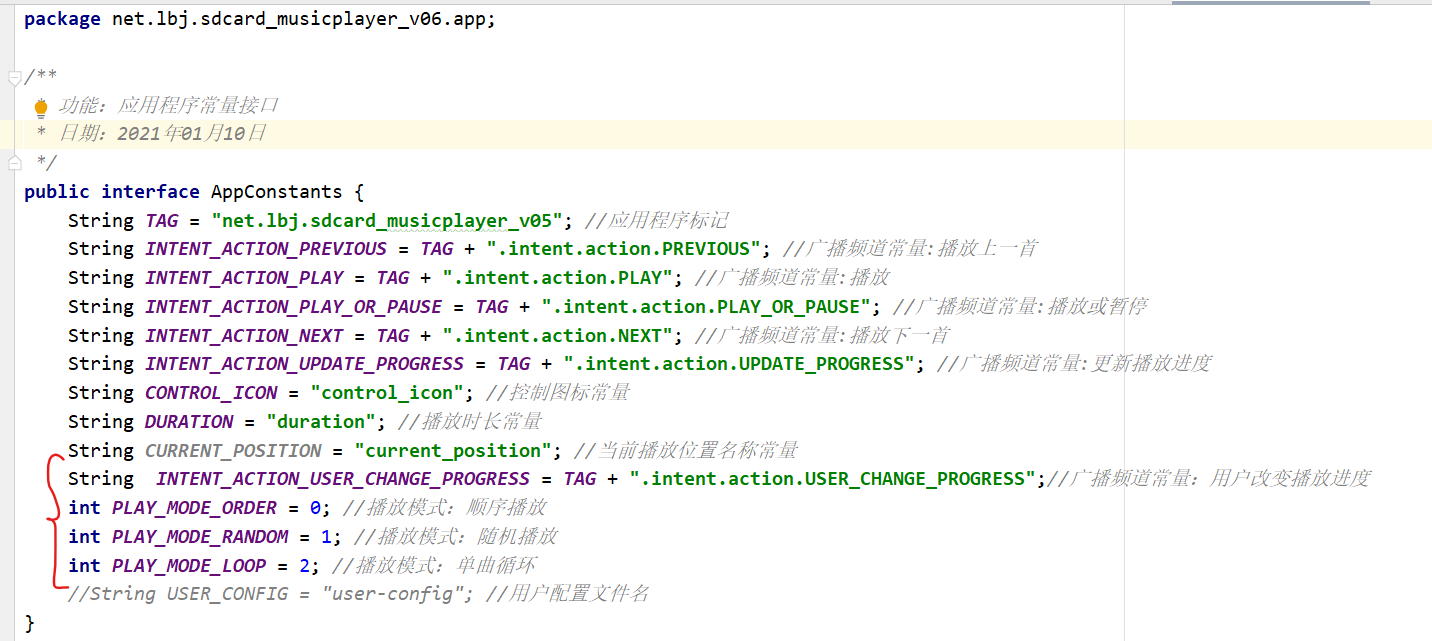Screen dimensions: 1432x641
Task: Click the interface name AppConstants
Action: 276,191
